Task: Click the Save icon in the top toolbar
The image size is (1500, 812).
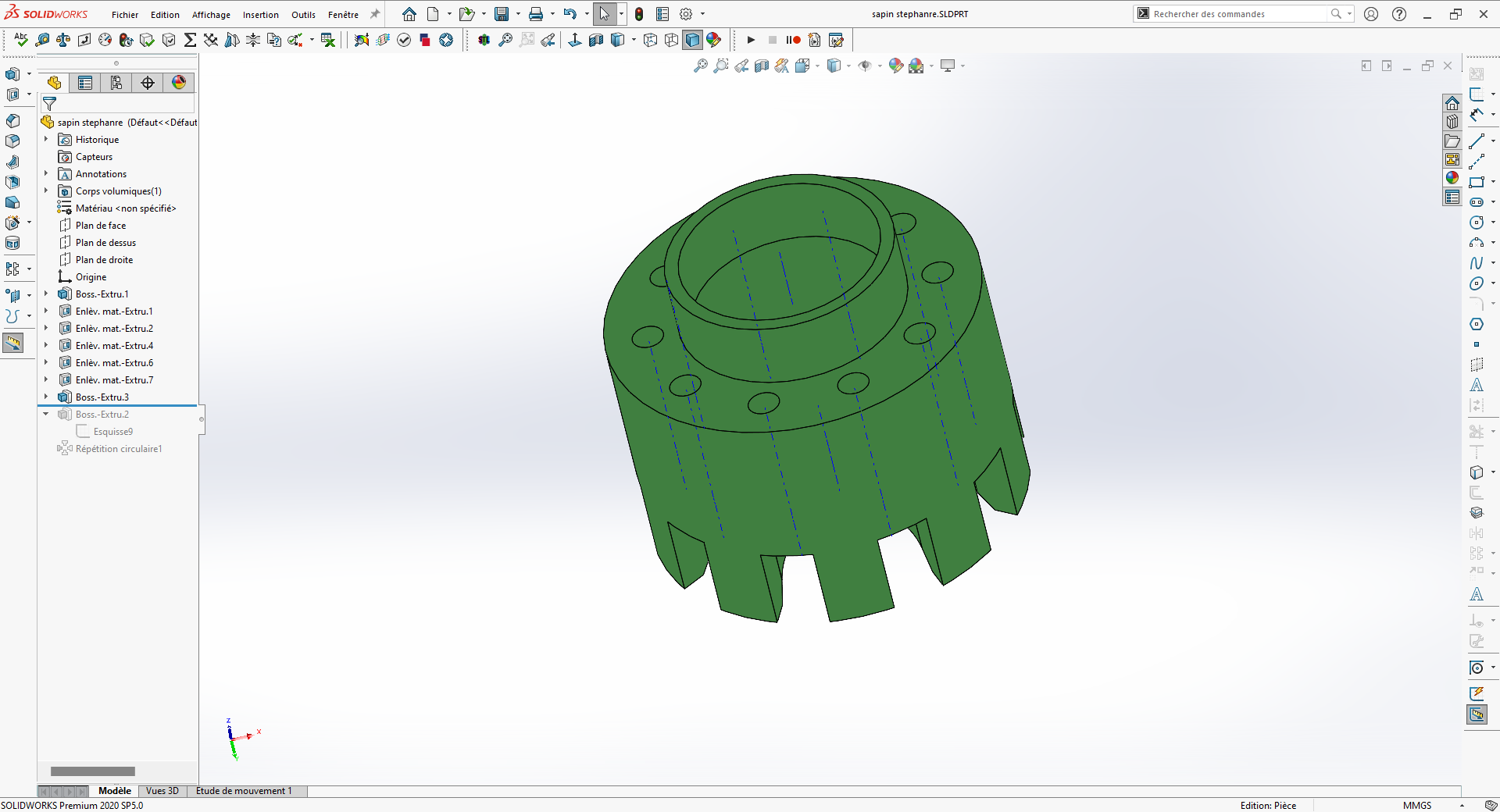Action: coord(502,14)
